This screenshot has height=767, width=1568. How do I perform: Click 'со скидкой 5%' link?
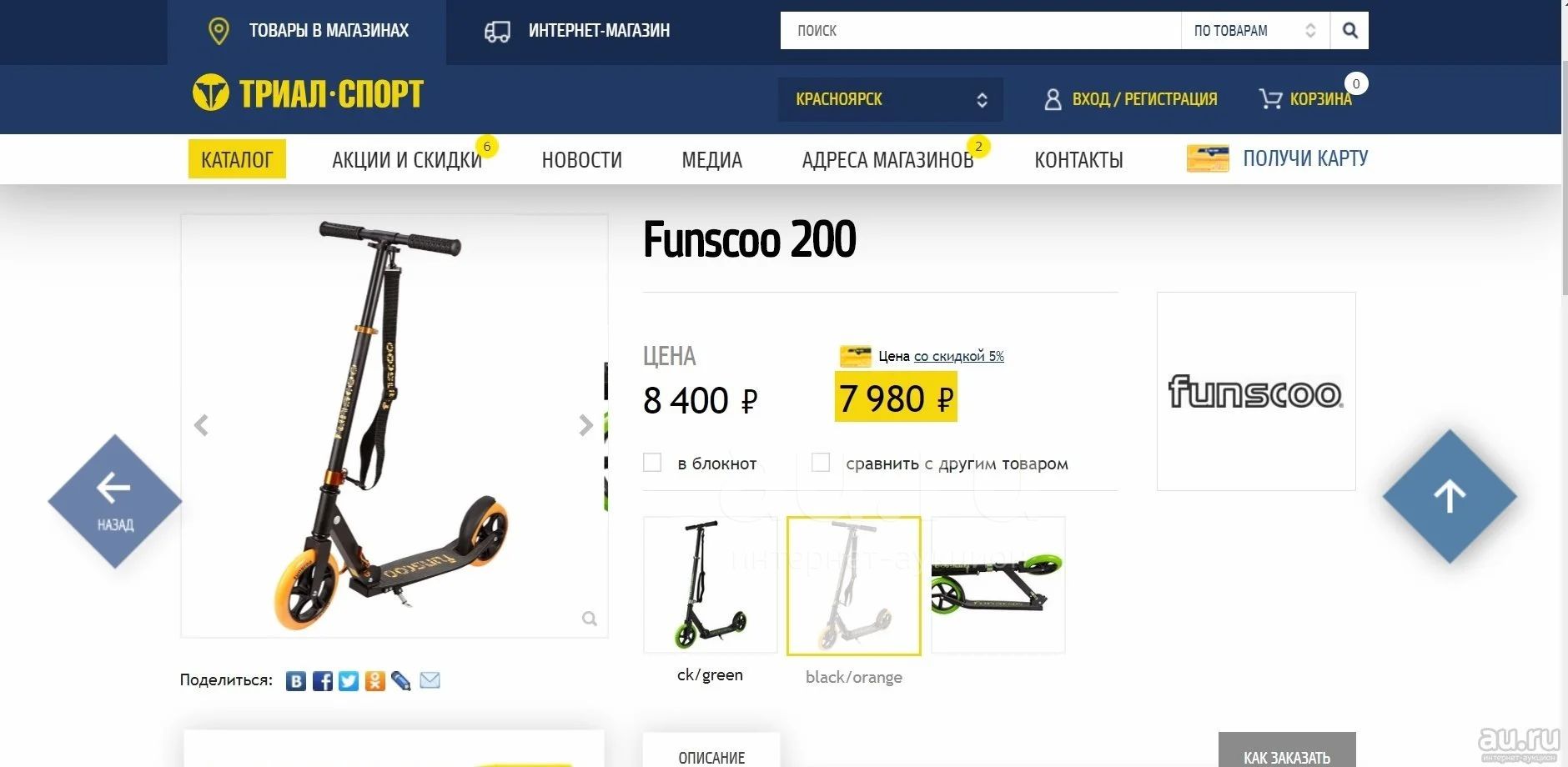coord(959,356)
